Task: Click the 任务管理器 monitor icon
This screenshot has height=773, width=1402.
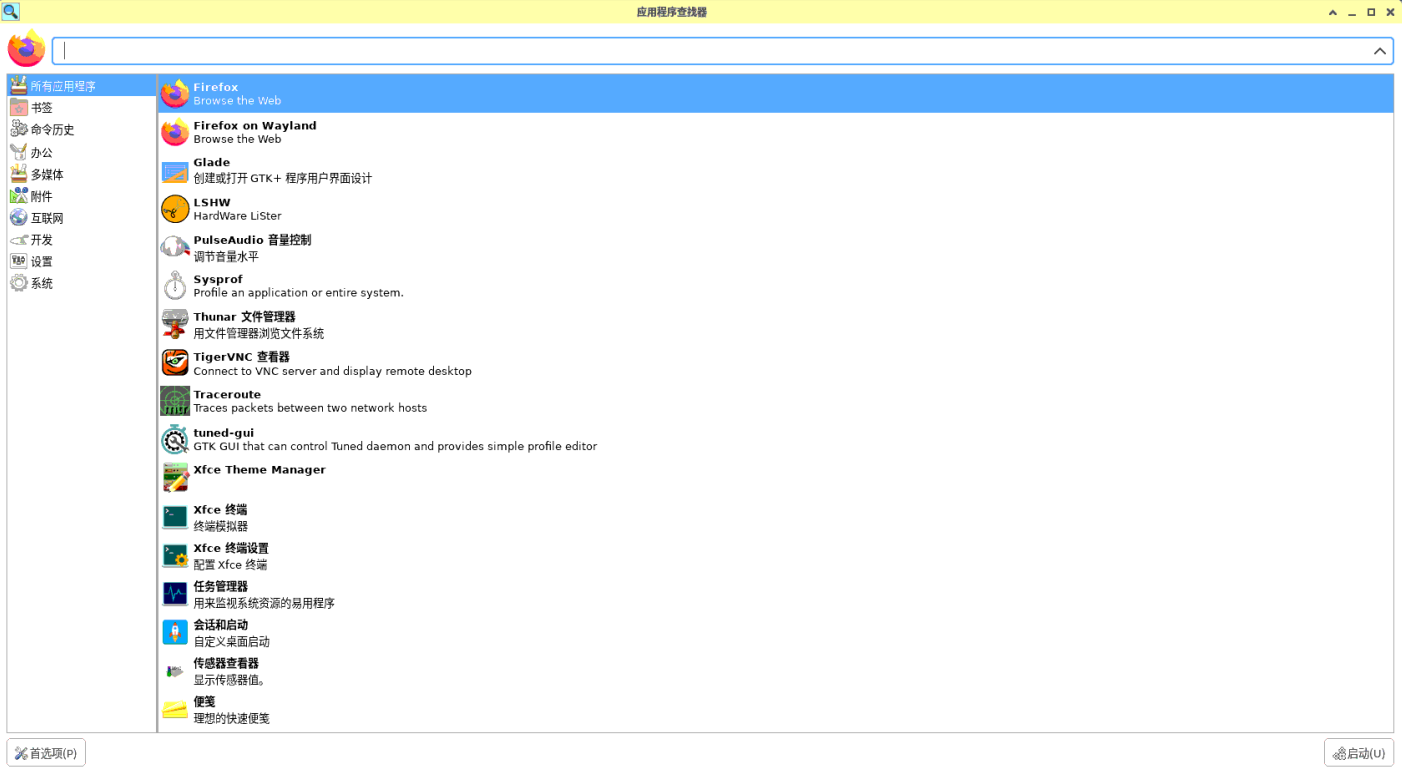Action: 175,594
